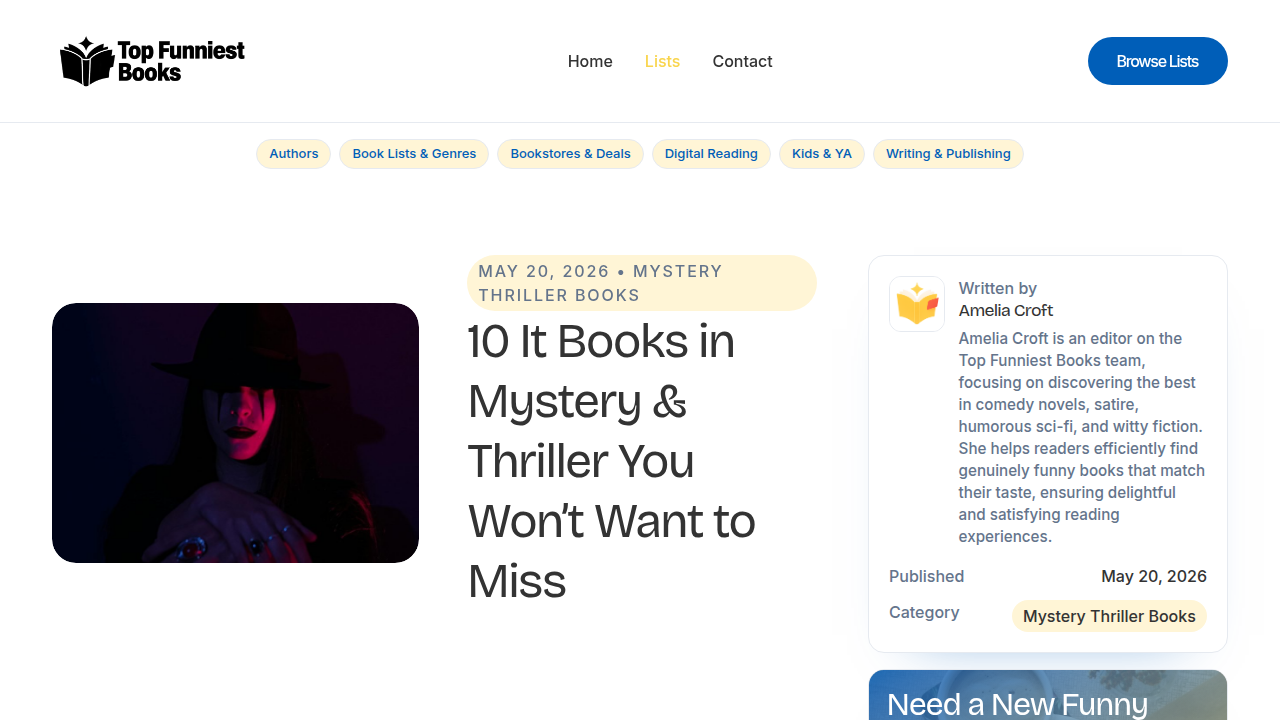The height and width of the screenshot is (720, 1280).
Task: Click the article title heading
Action: 611,461
